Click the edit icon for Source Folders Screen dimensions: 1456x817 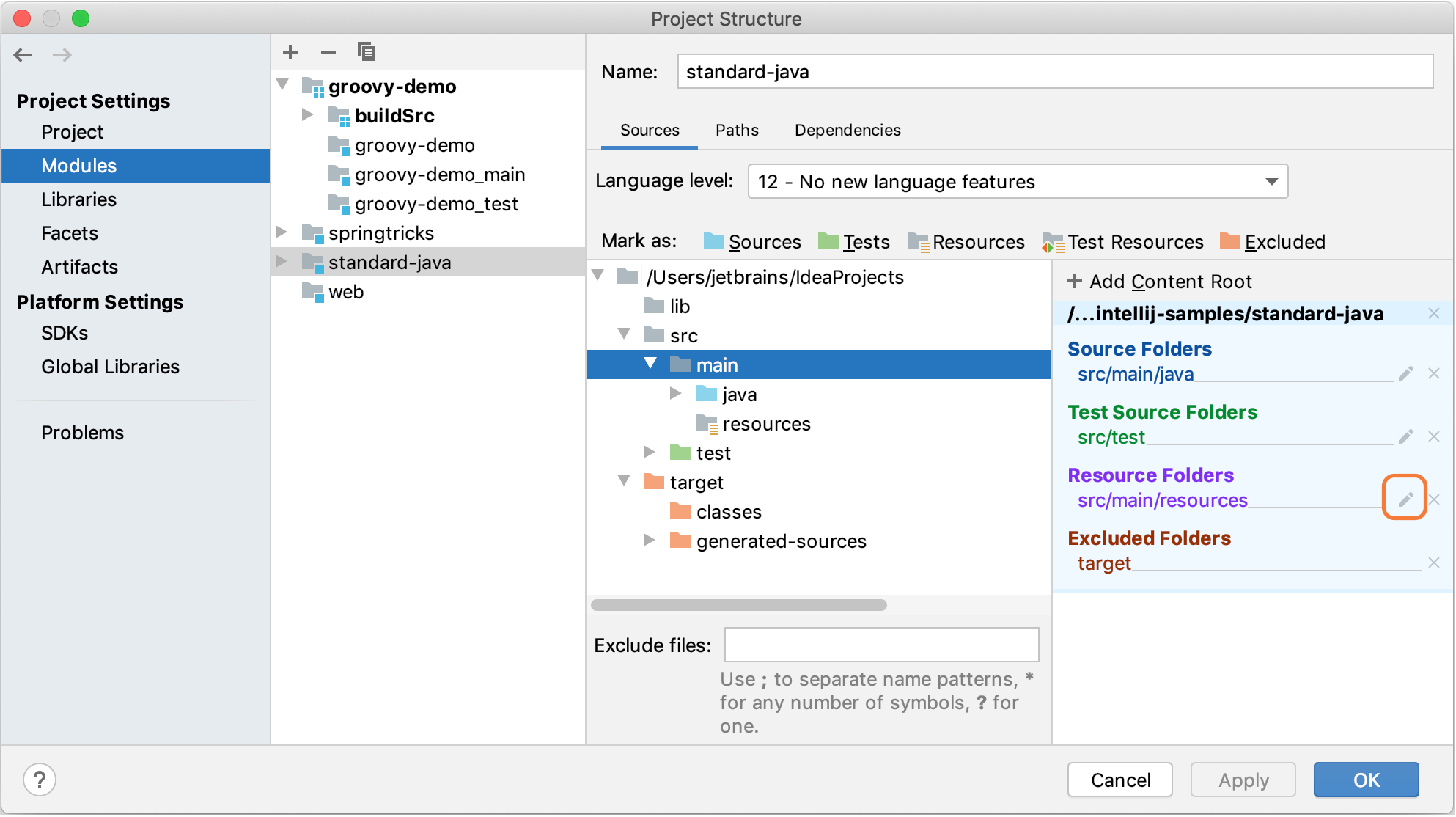[x=1406, y=373]
